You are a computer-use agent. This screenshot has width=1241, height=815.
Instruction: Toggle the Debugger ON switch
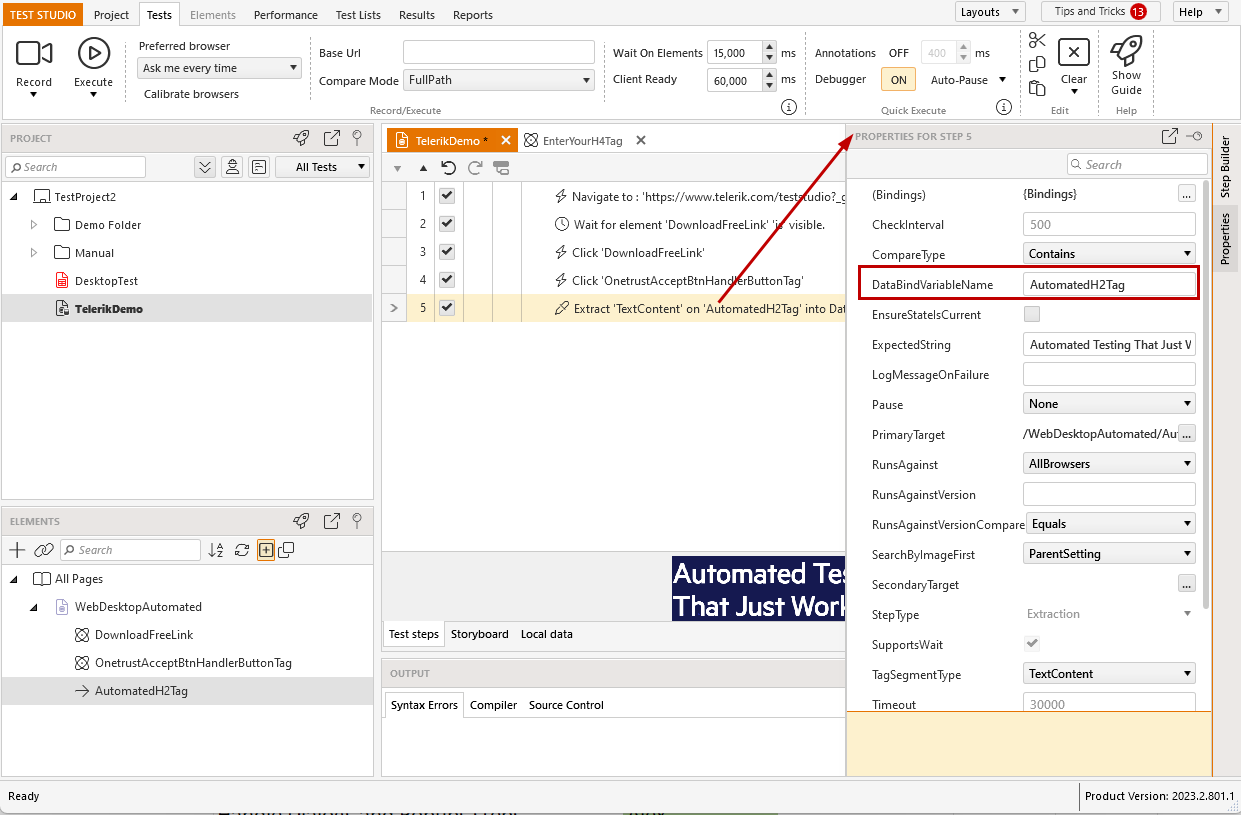point(898,80)
